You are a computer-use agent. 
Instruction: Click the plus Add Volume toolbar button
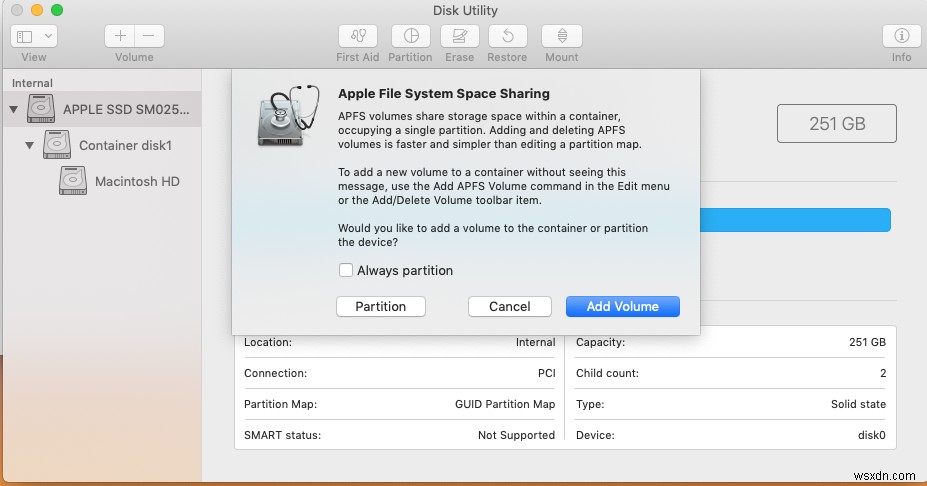pyautogui.click(x=119, y=36)
